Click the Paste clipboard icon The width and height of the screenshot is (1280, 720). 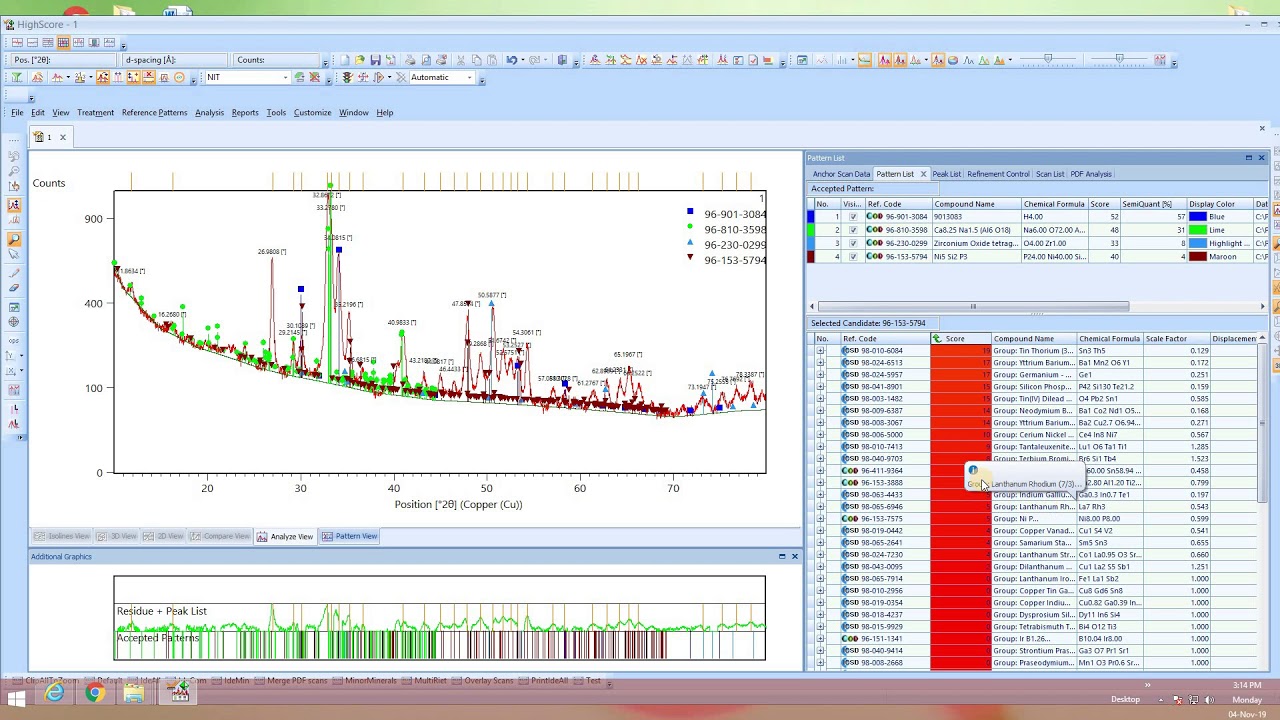pos(492,60)
